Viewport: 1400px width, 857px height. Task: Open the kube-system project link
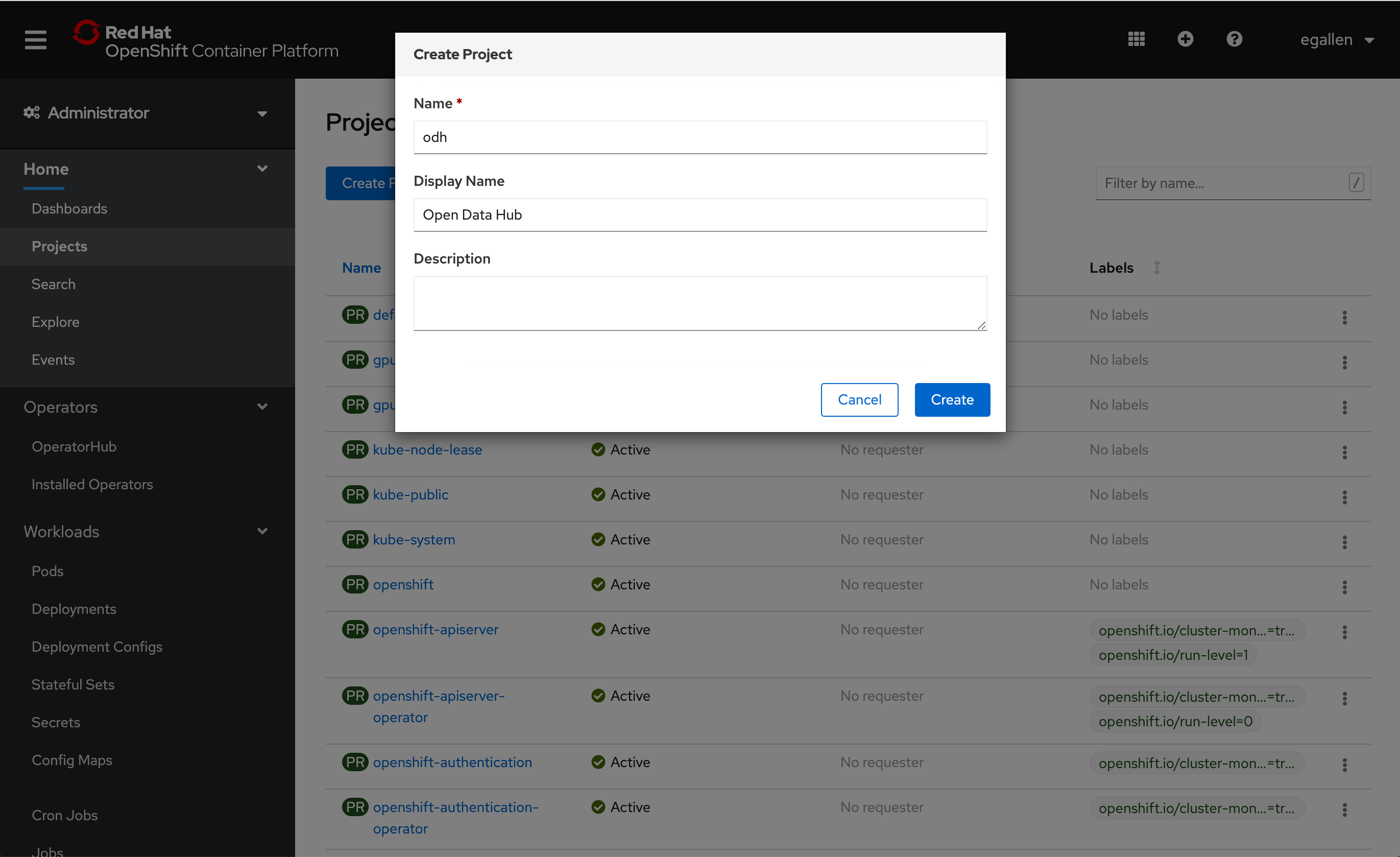[414, 539]
